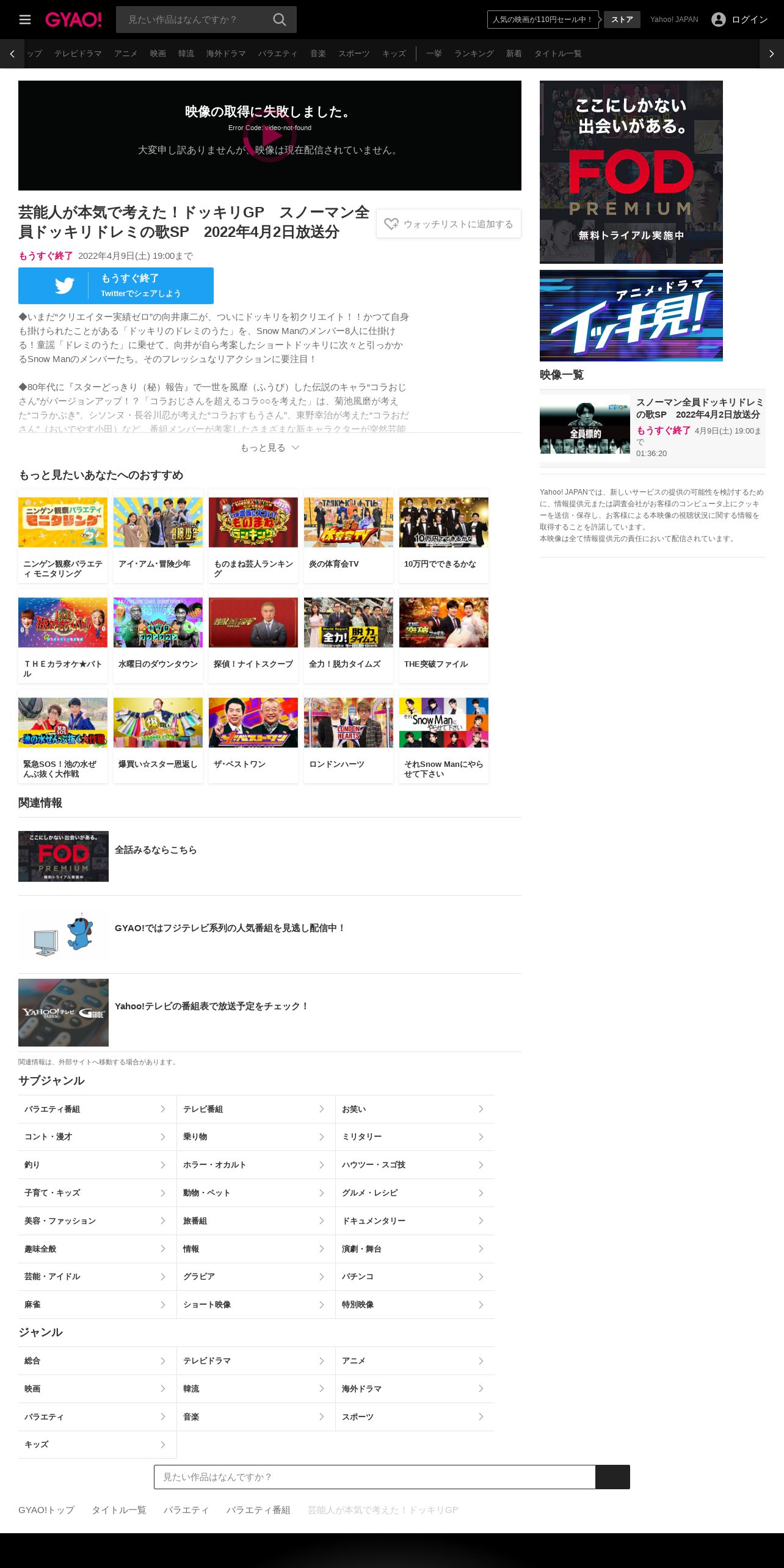
Task: Select the ランキング nav tab
Action: point(474,54)
